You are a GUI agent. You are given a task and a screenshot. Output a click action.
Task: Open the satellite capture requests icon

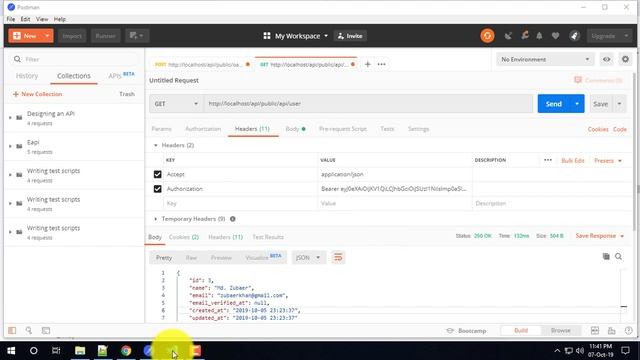click(x=508, y=36)
